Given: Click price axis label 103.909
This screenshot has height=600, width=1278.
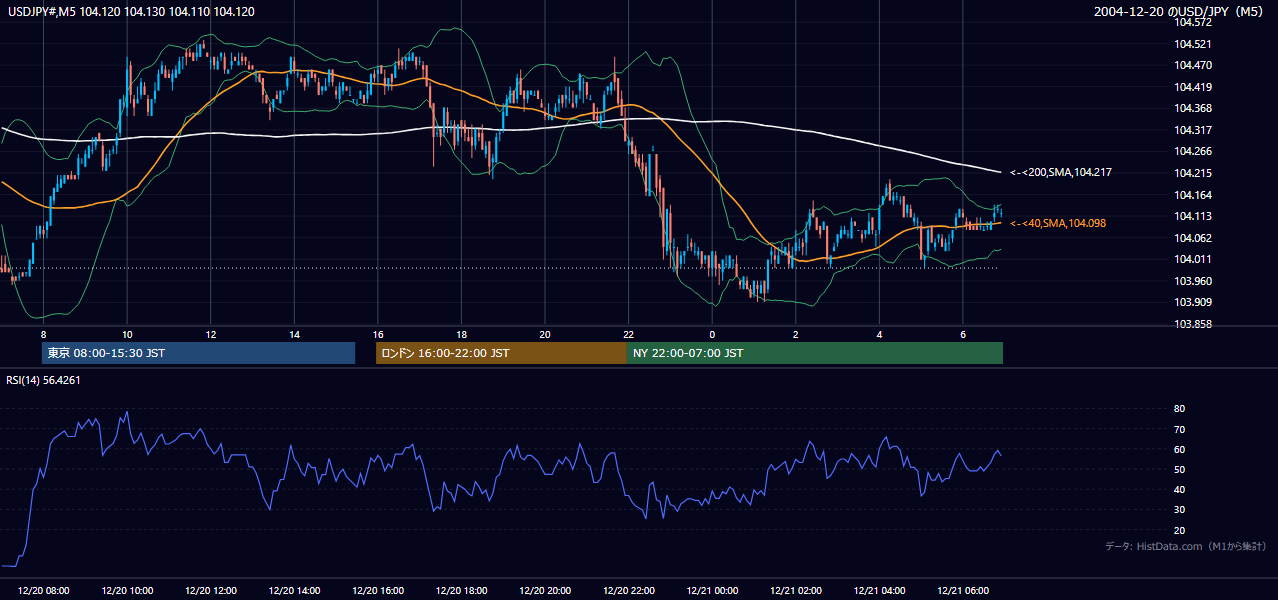Looking at the screenshot, I should coord(1194,302).
